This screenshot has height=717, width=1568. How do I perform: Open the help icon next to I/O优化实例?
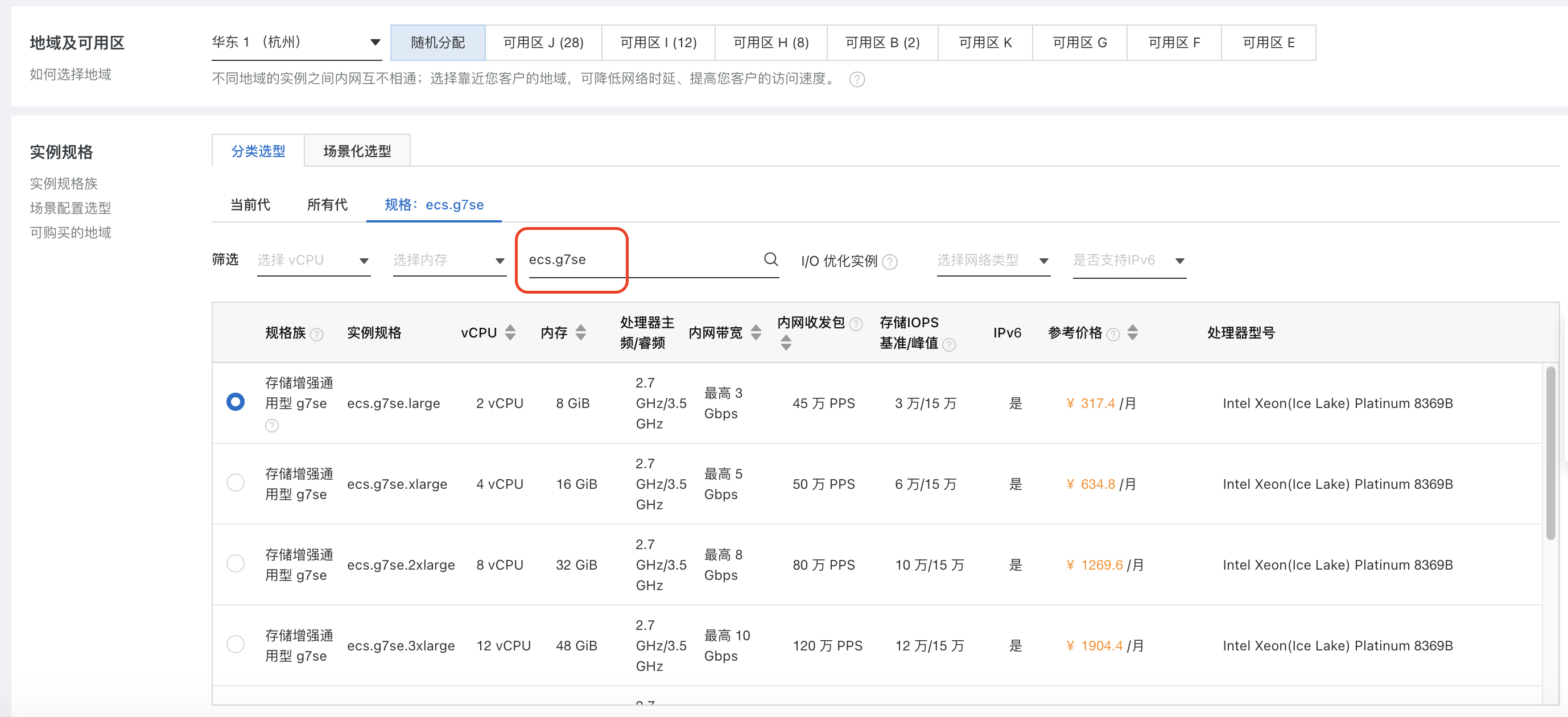click(890, 262)
